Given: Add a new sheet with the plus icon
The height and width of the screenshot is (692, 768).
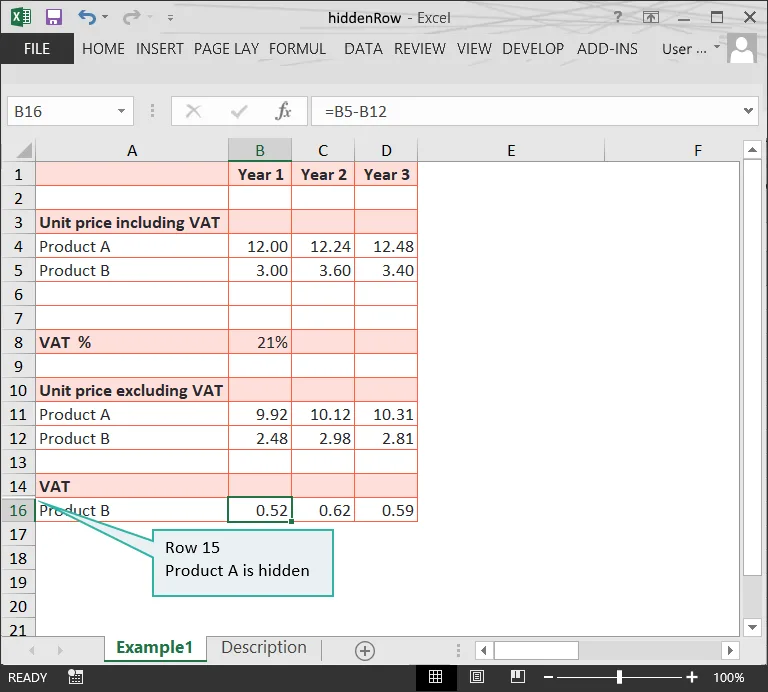Looking at the screenshot, I should pos(365,651).
